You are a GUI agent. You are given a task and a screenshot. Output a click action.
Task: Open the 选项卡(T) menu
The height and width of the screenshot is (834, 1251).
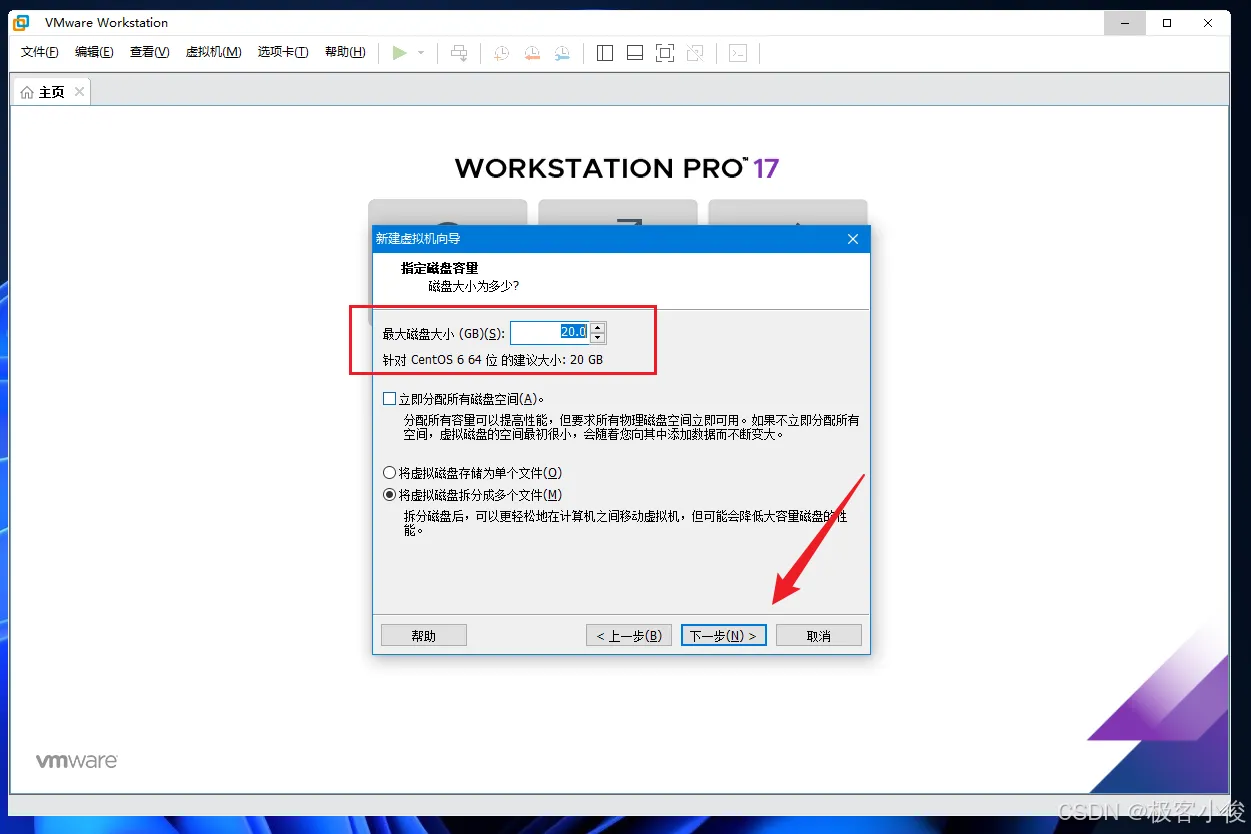click(283, 52)
